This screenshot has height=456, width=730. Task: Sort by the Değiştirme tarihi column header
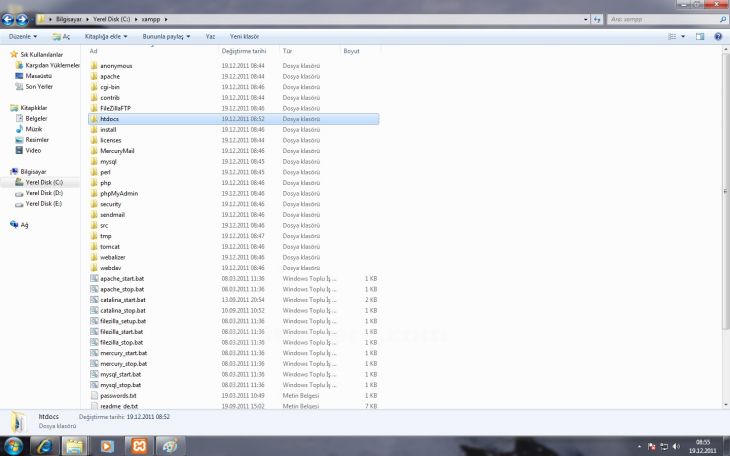click(244, 50)
